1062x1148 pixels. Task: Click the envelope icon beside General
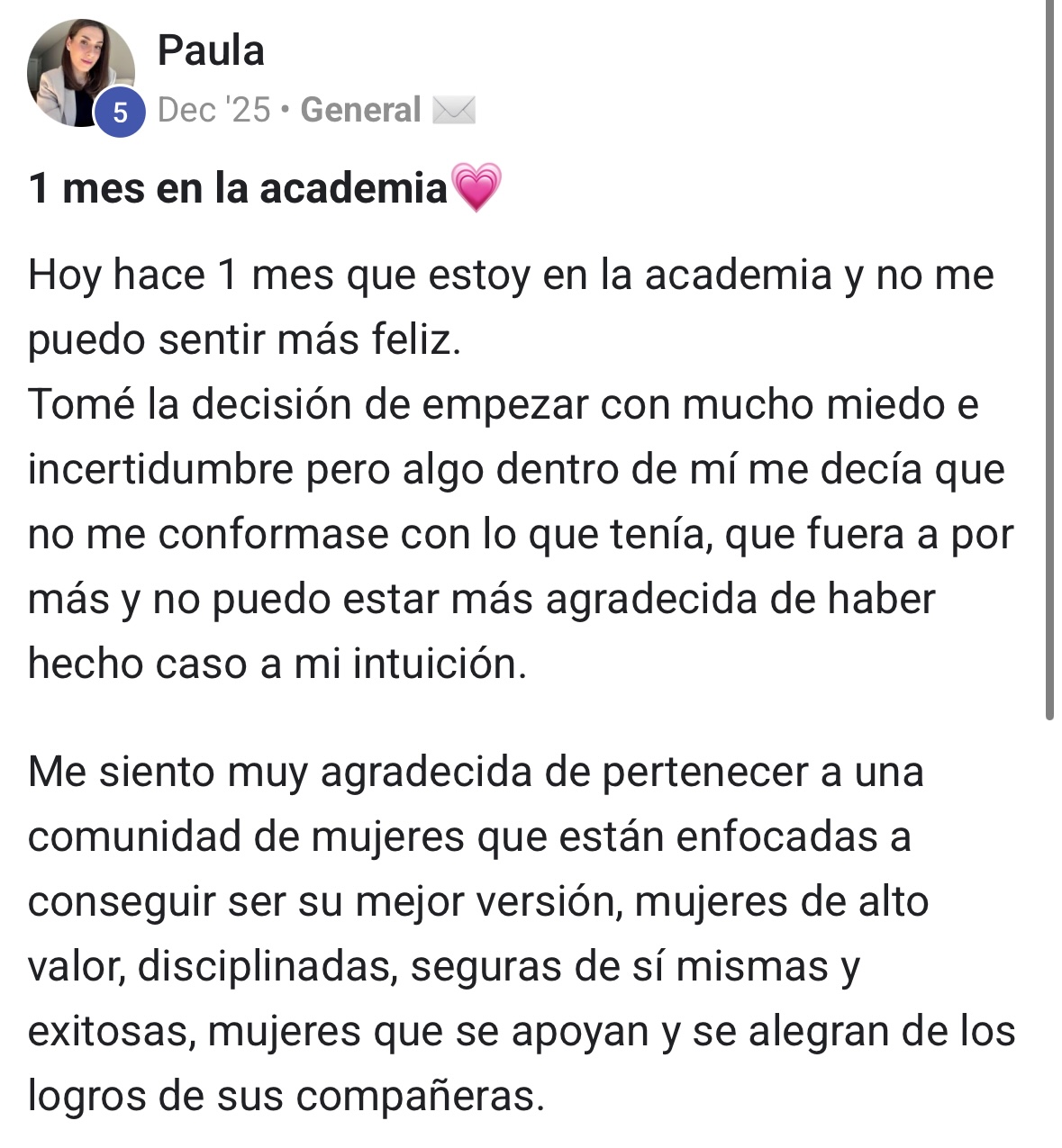click(x=454, y=110)
